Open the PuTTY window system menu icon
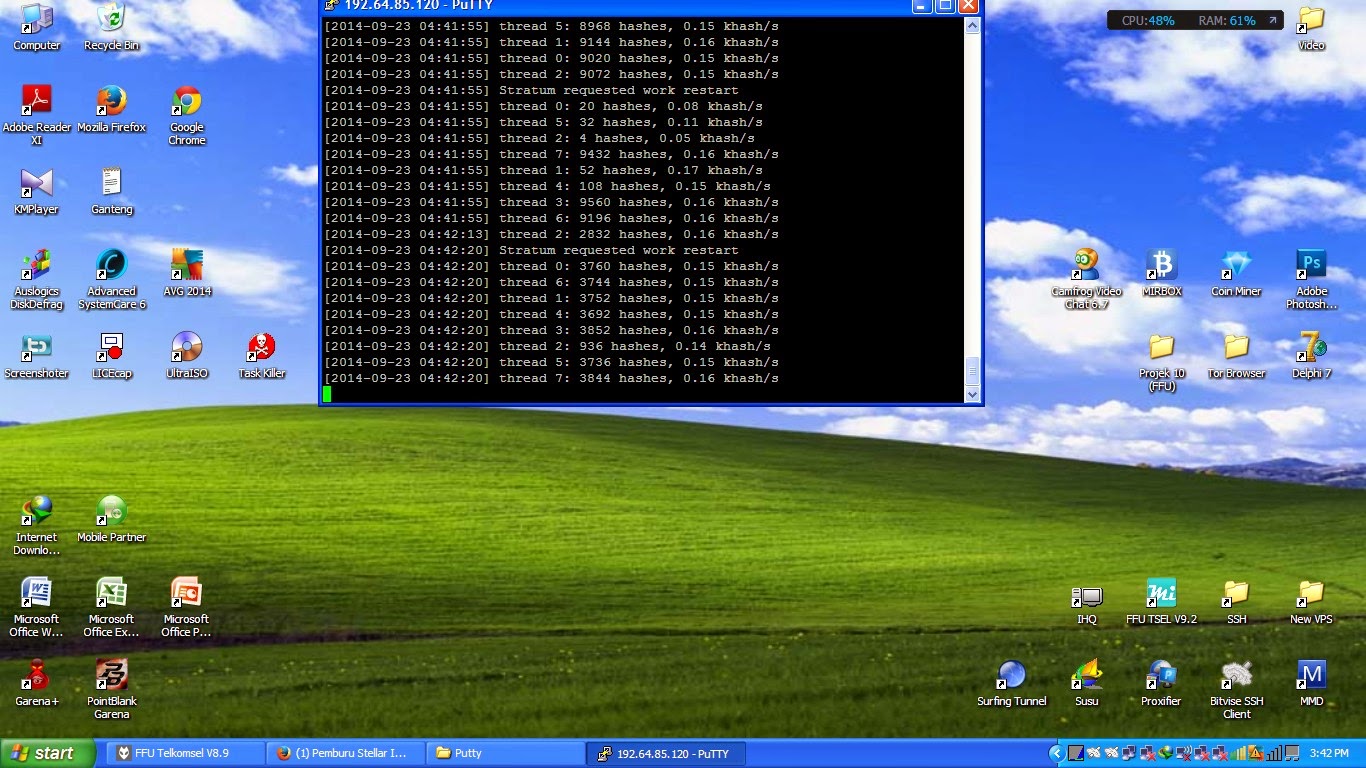 [332, 5]
